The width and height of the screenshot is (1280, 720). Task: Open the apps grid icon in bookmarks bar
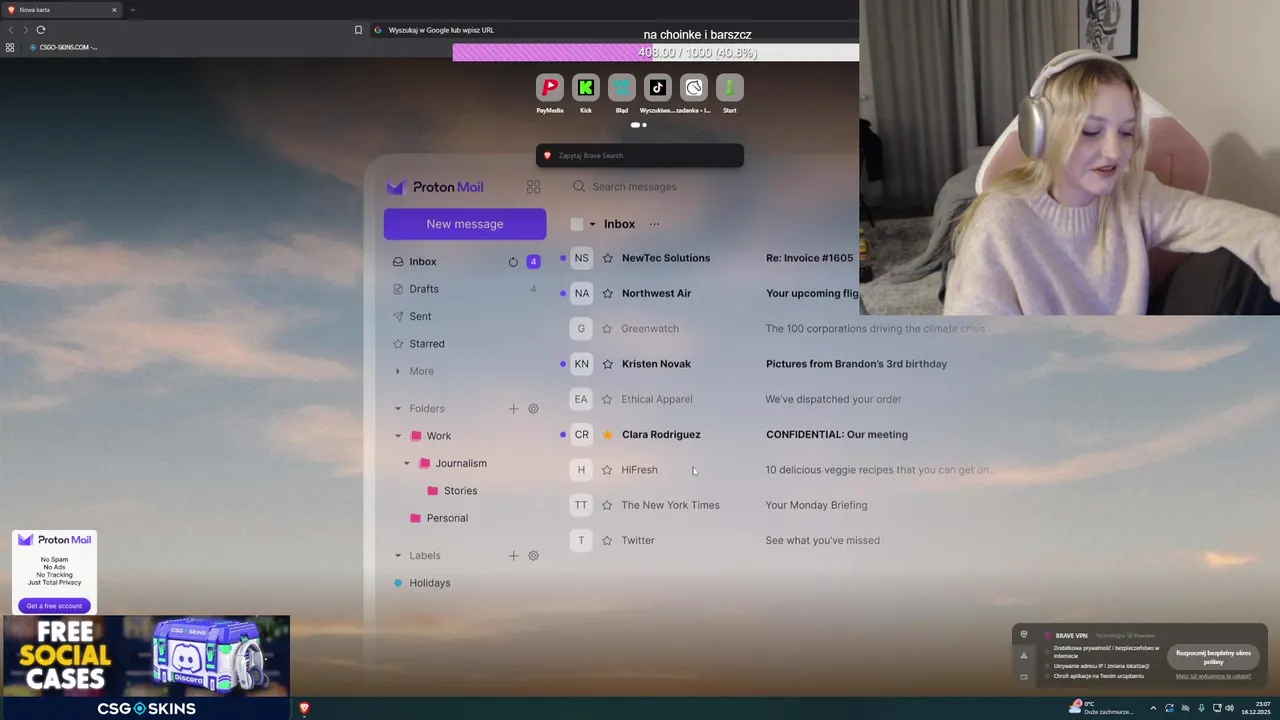click(x=10, y=47)
